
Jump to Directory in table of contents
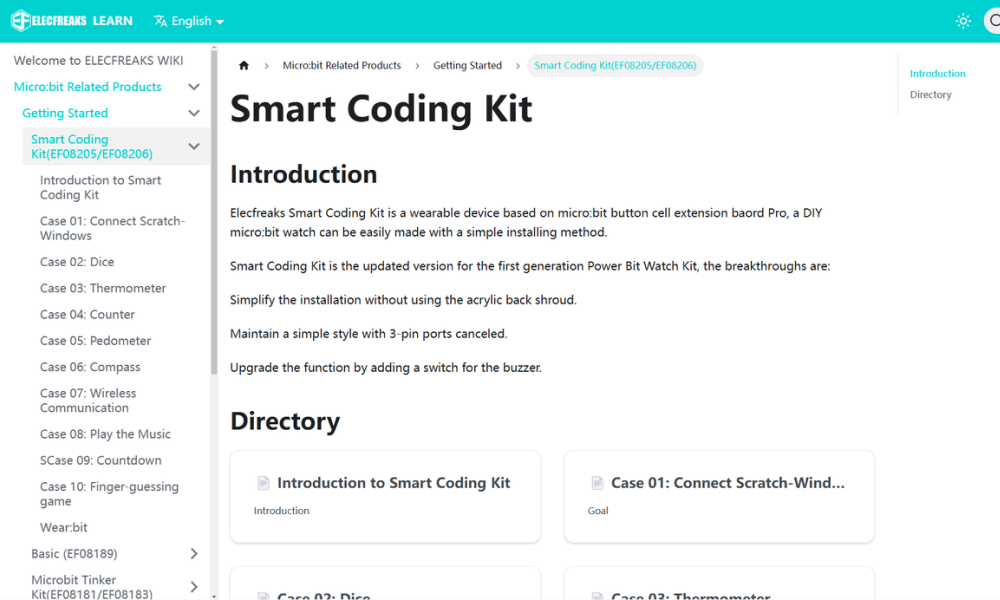click(930, 95)
